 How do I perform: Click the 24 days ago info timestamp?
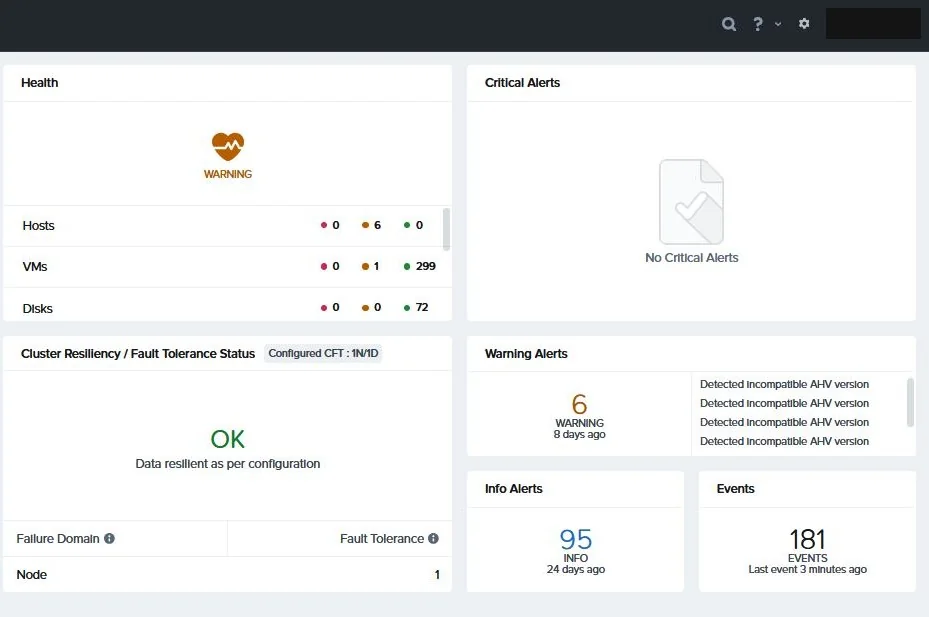[576, 570]
